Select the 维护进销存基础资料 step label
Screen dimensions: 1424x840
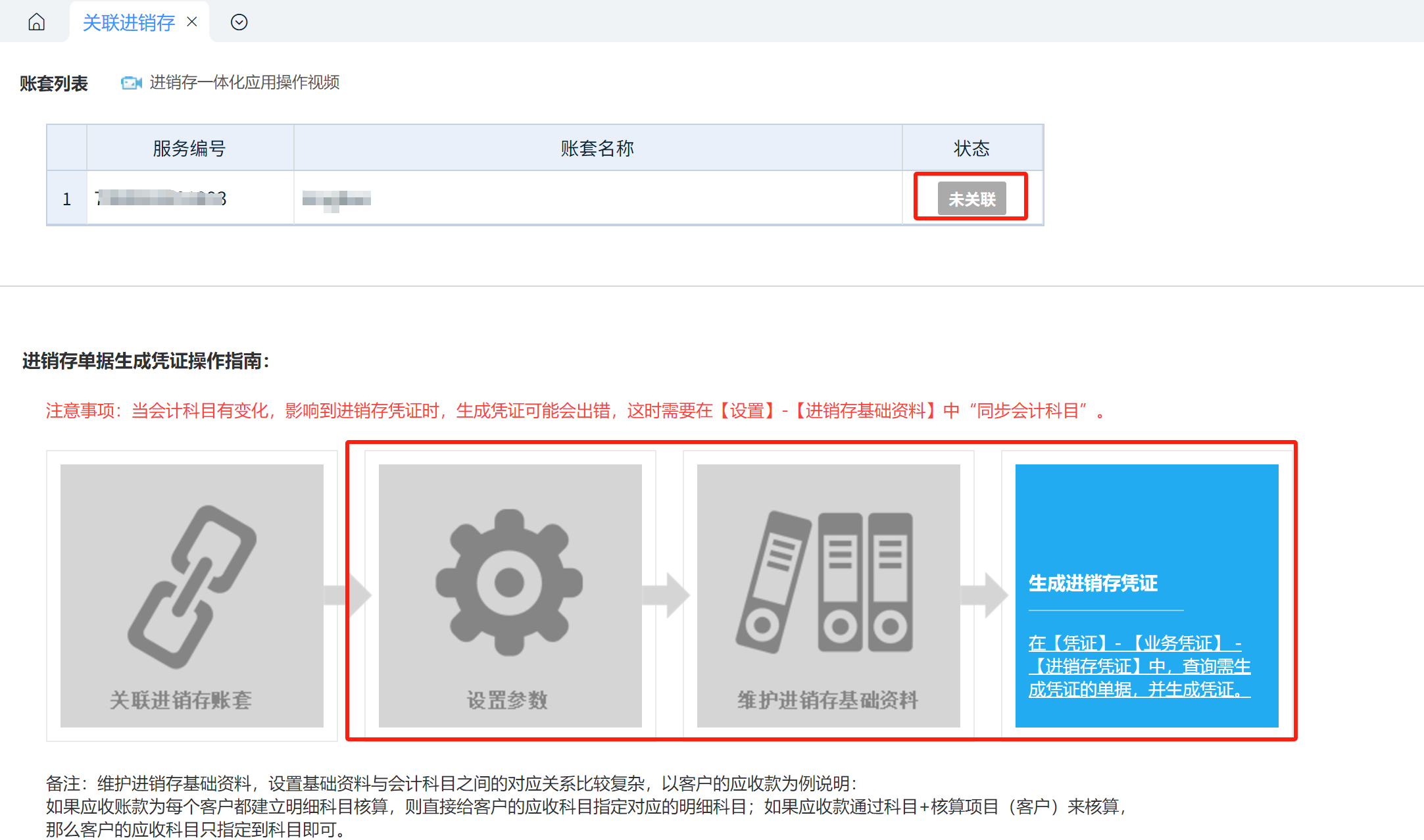[827, 700]
